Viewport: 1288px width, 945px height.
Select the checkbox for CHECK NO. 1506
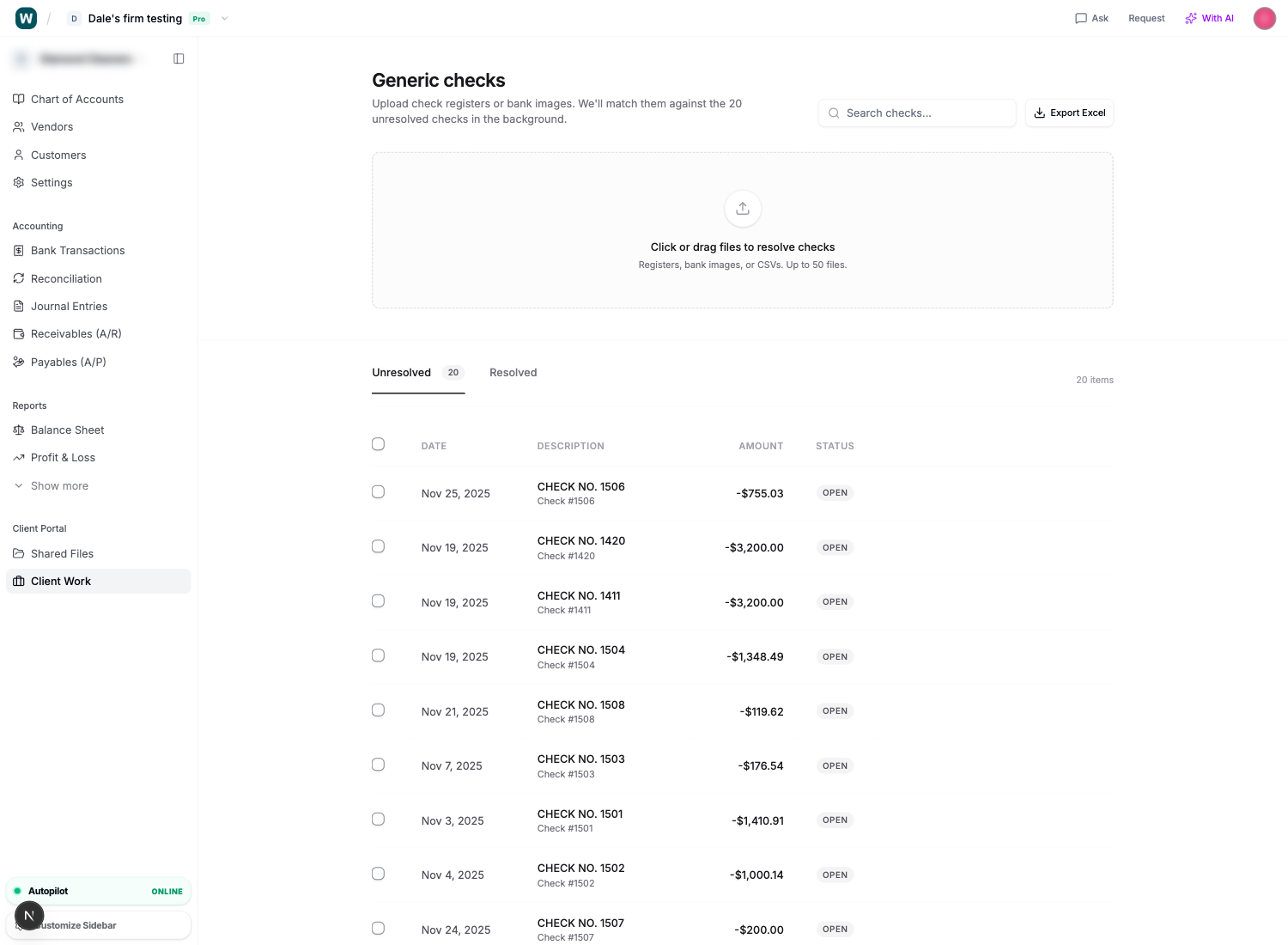[378, 491]
